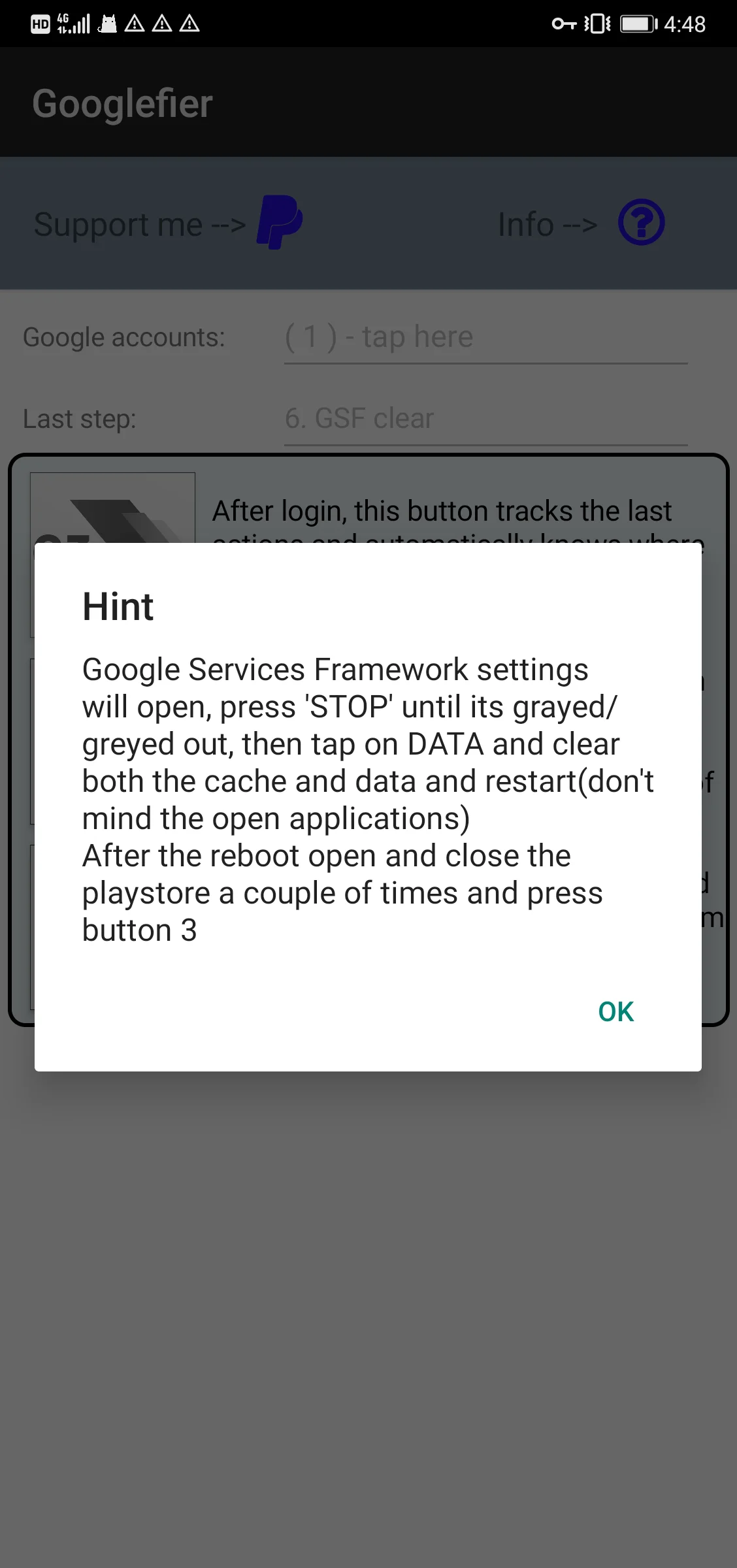The image size is (737, 1568).
Task: Tap the VPN key status icon
Action: click(564, 24)
